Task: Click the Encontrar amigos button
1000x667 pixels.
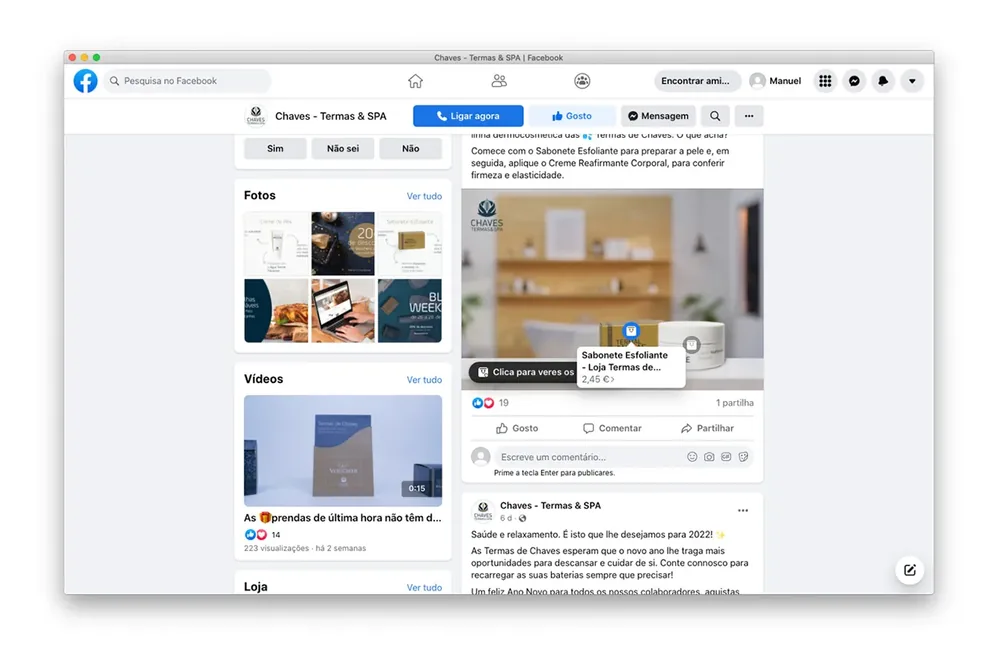Action: click(x=696, y=81)
